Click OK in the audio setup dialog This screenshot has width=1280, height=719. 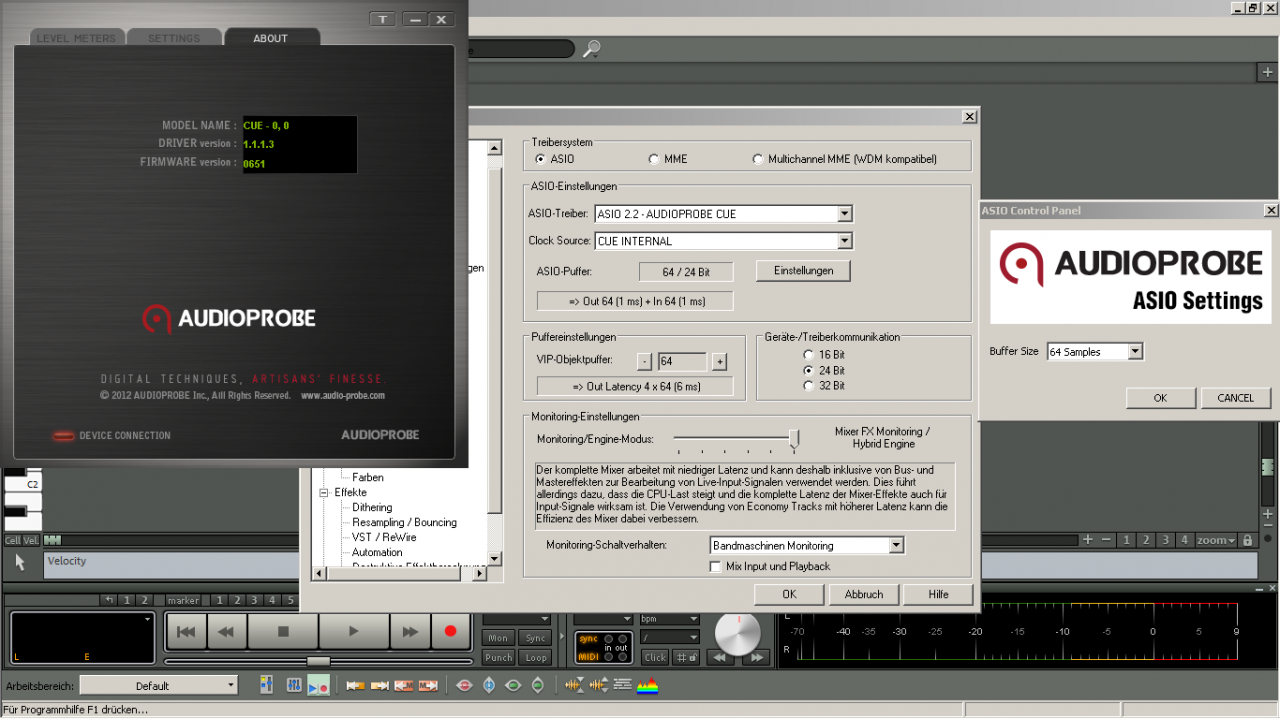coord(789,594)
